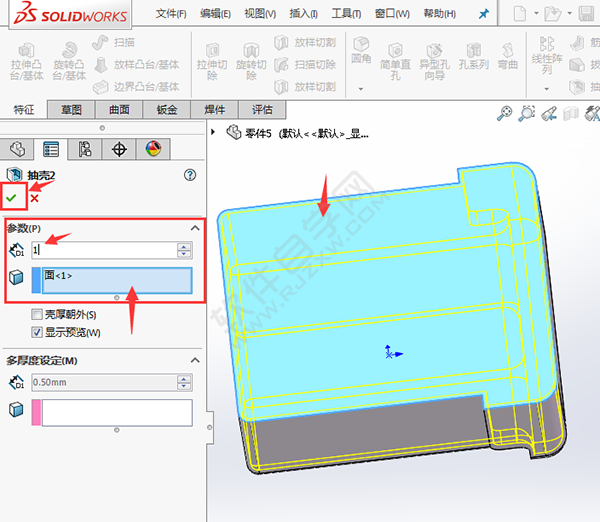Open the Tools (工具) menu
Image resolution: width=600 pixels, height=522 pixels.
coord(346,14)
